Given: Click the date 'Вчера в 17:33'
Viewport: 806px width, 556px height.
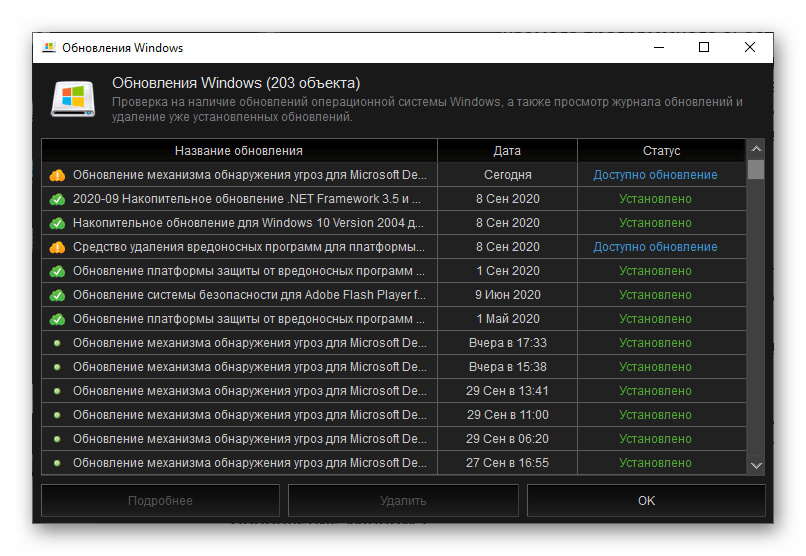Looking at the screenshot, I should coord(507,343).
